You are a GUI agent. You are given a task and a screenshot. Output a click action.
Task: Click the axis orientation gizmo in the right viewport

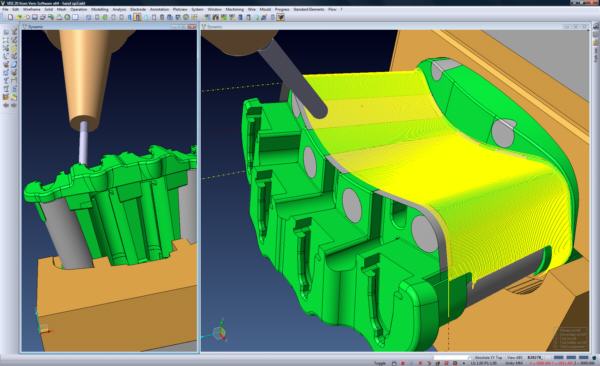[219, 332]
